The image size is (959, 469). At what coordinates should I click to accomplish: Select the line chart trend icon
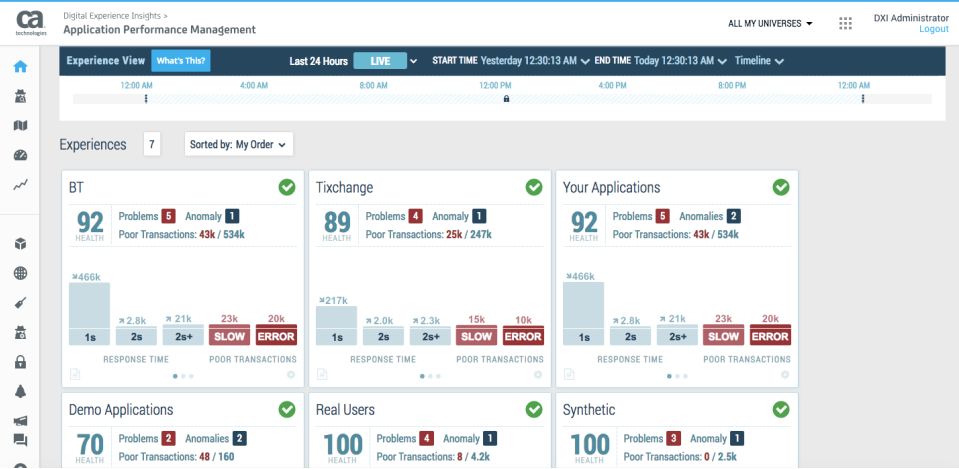[20, 185]
